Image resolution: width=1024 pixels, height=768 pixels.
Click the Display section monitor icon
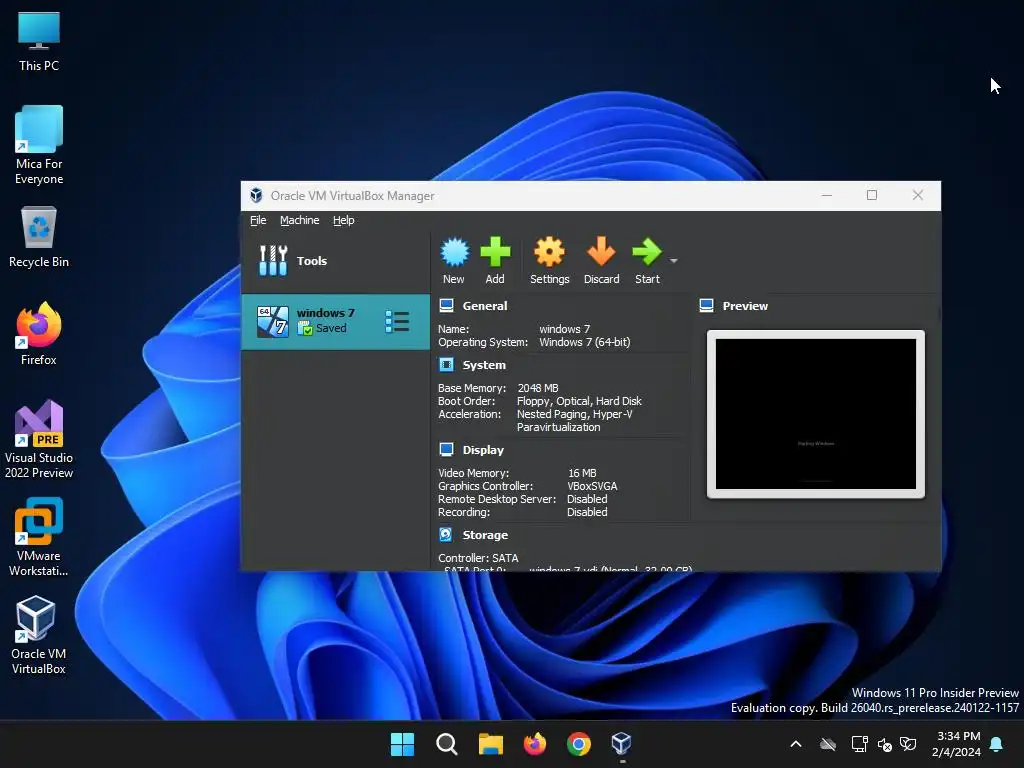(x=447, y=449)
